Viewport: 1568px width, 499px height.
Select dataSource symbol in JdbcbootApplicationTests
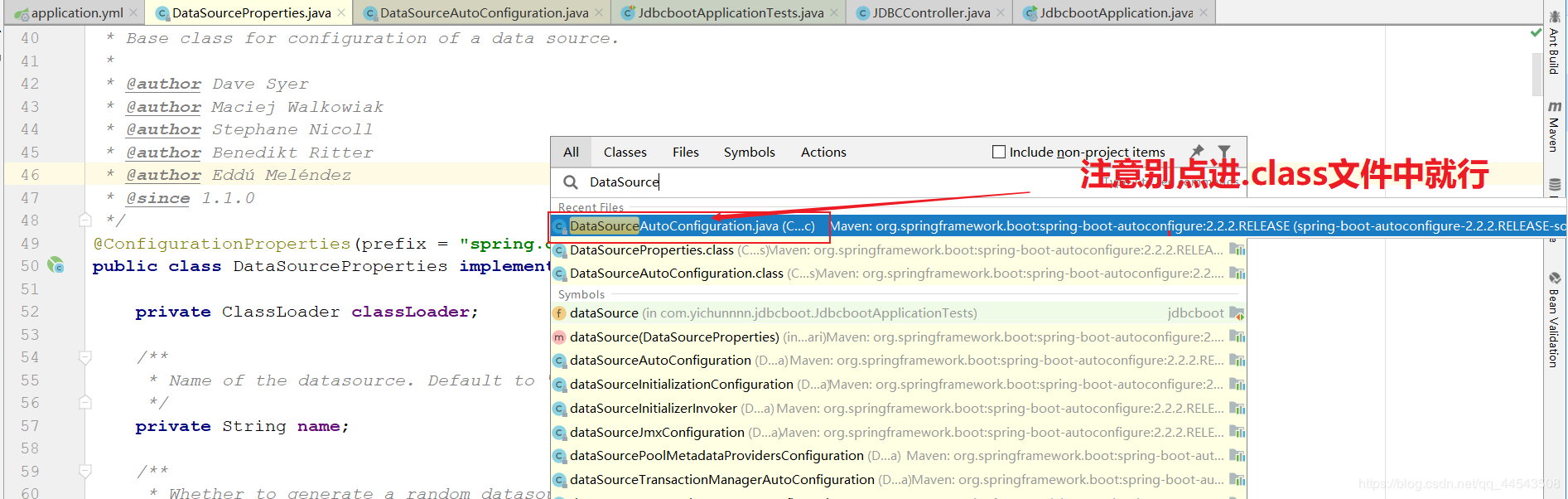(899, 313)
